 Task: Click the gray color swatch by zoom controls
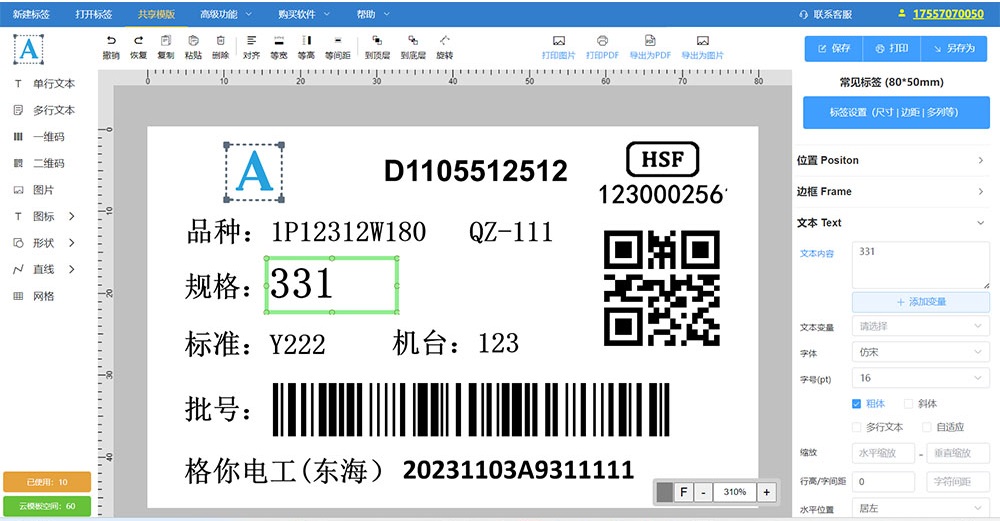coord(665,492)
